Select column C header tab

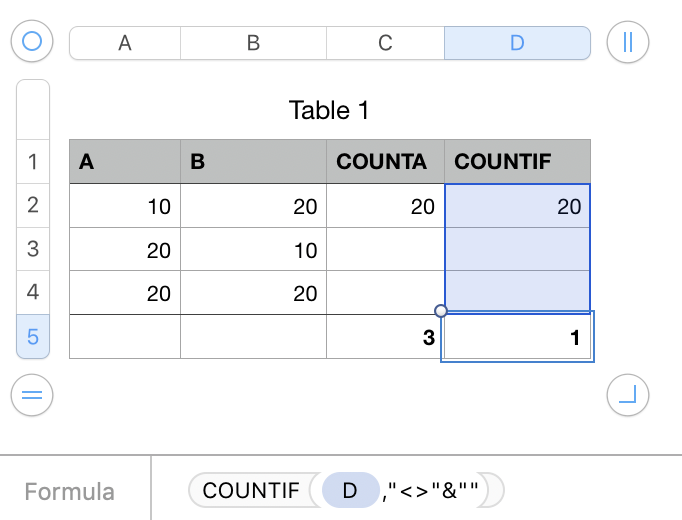(x=385, y=42)
